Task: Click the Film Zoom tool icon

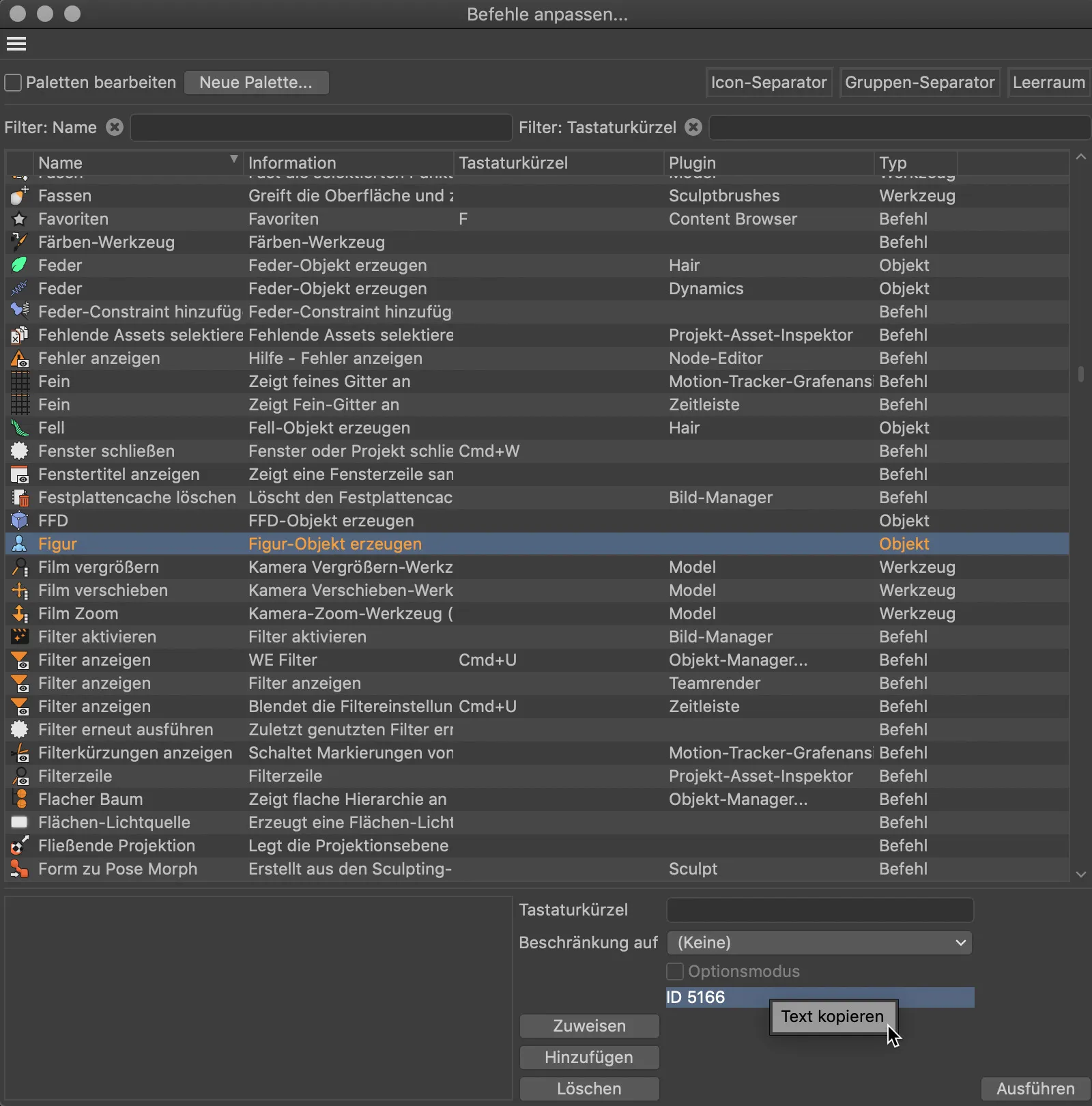Action: click(x=19, y=613)
